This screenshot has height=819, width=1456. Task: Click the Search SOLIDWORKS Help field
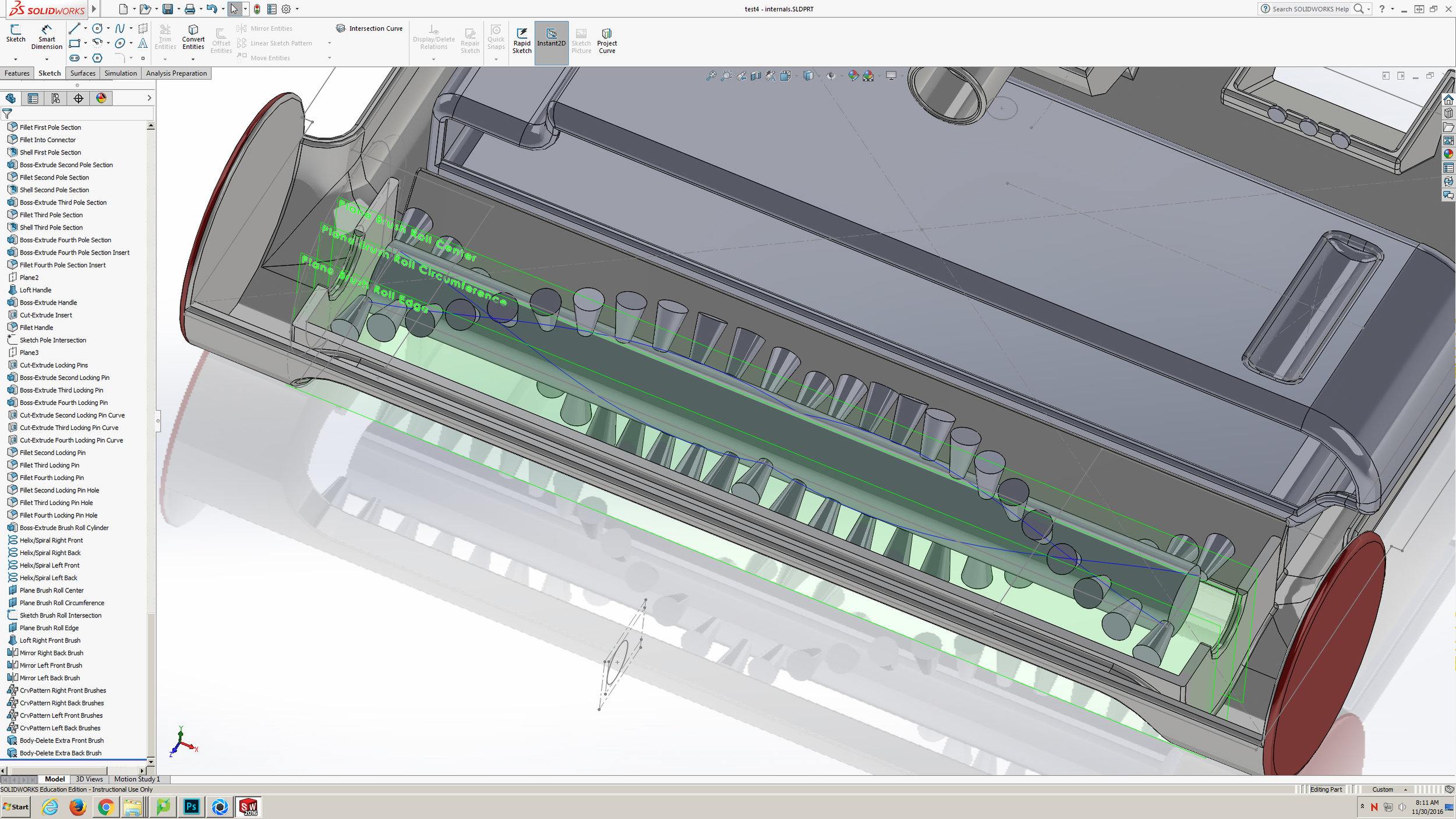1310,9
